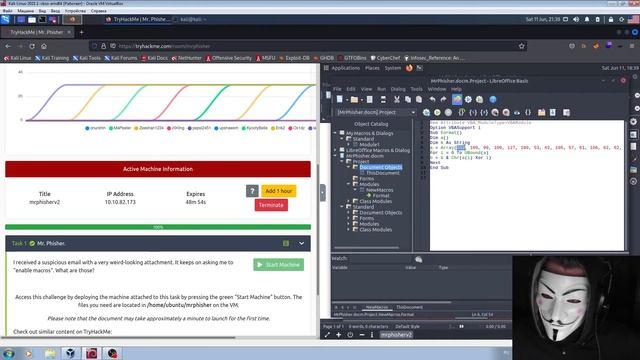Run the macro with the green Run icon
The width and height of the screenshot is (640, 360).
coord(437,112)
